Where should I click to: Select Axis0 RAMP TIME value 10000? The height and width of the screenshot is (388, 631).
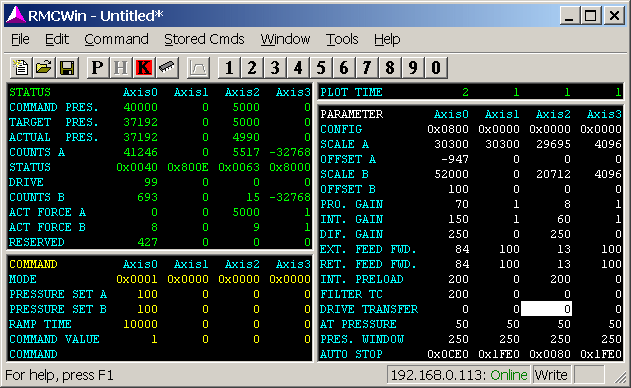point(140,324)
